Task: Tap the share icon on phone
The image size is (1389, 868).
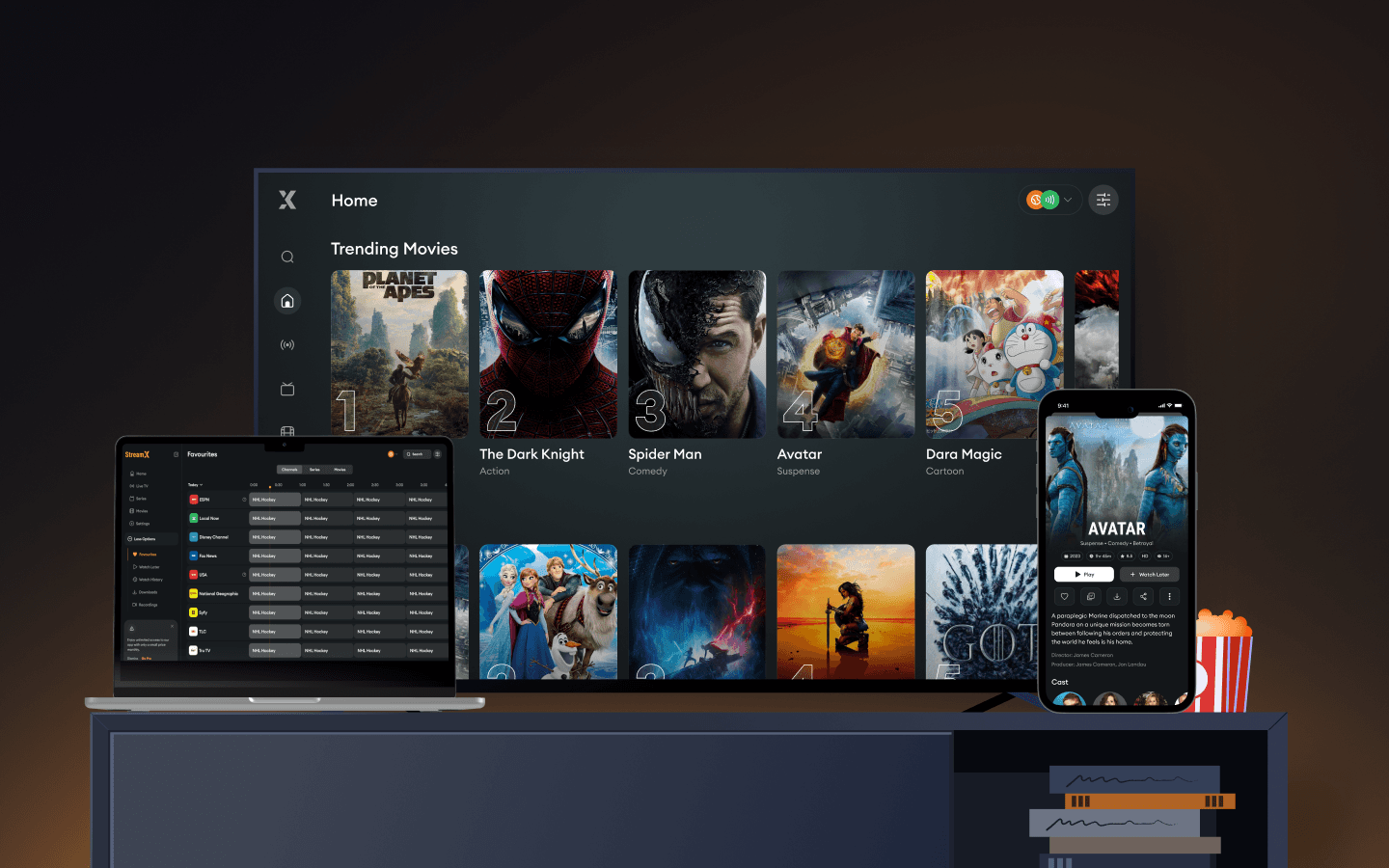Action: point(1143,596)
